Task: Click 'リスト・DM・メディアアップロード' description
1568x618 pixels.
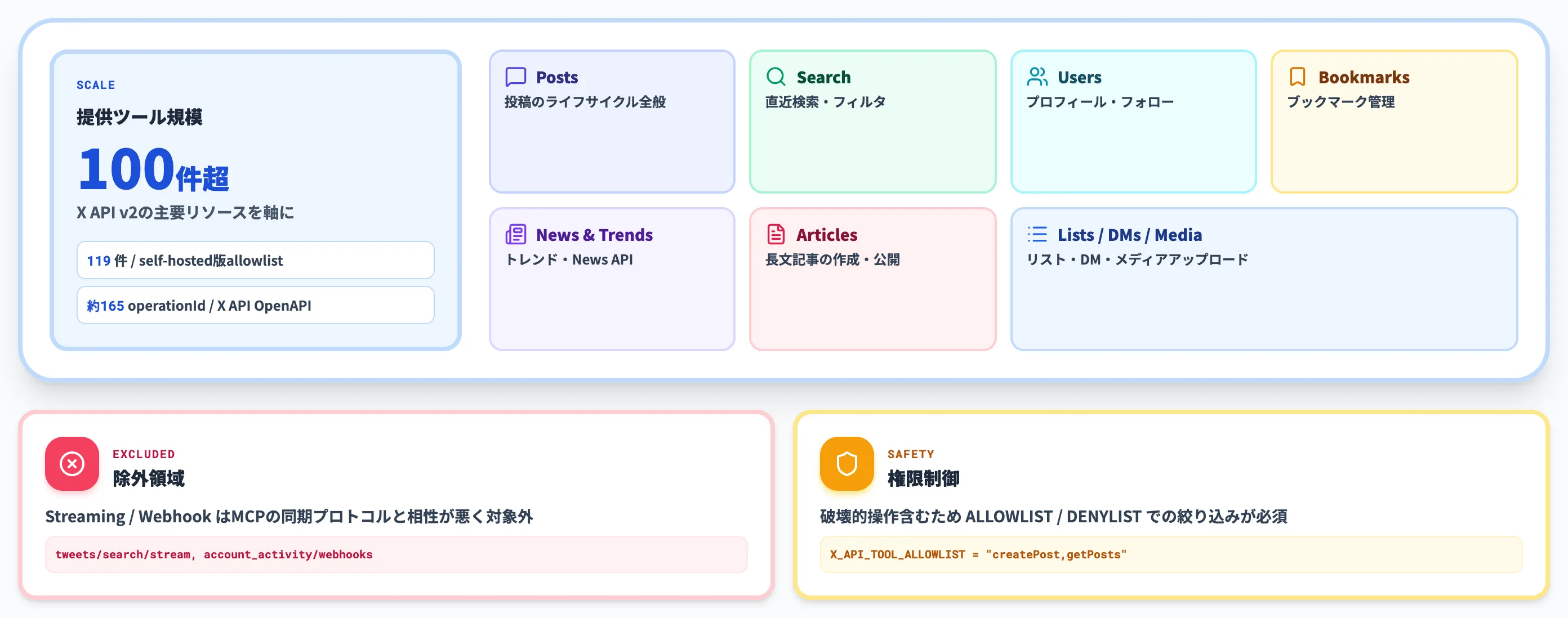Action: 1137,259
